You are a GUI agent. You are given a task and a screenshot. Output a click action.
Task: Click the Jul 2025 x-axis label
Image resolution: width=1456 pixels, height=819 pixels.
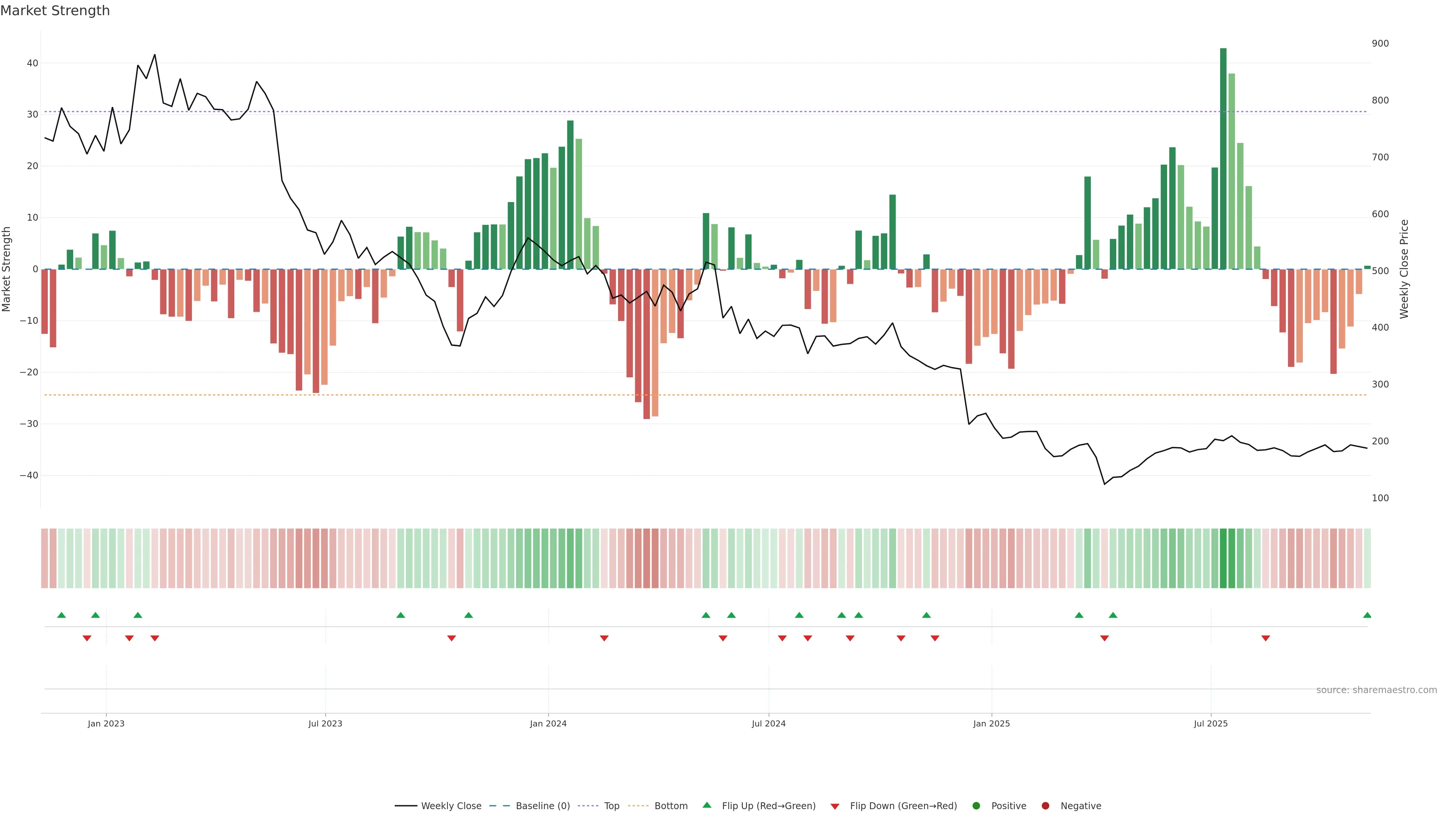tap(1211, 723)
